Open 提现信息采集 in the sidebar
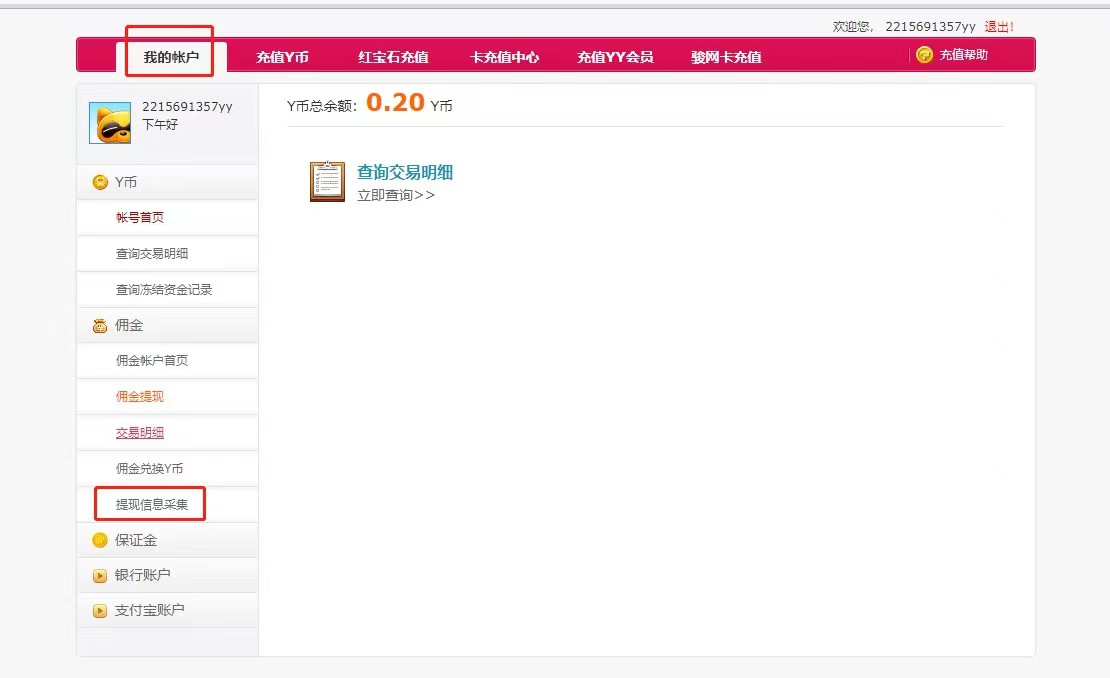 (x=151, y=505)
